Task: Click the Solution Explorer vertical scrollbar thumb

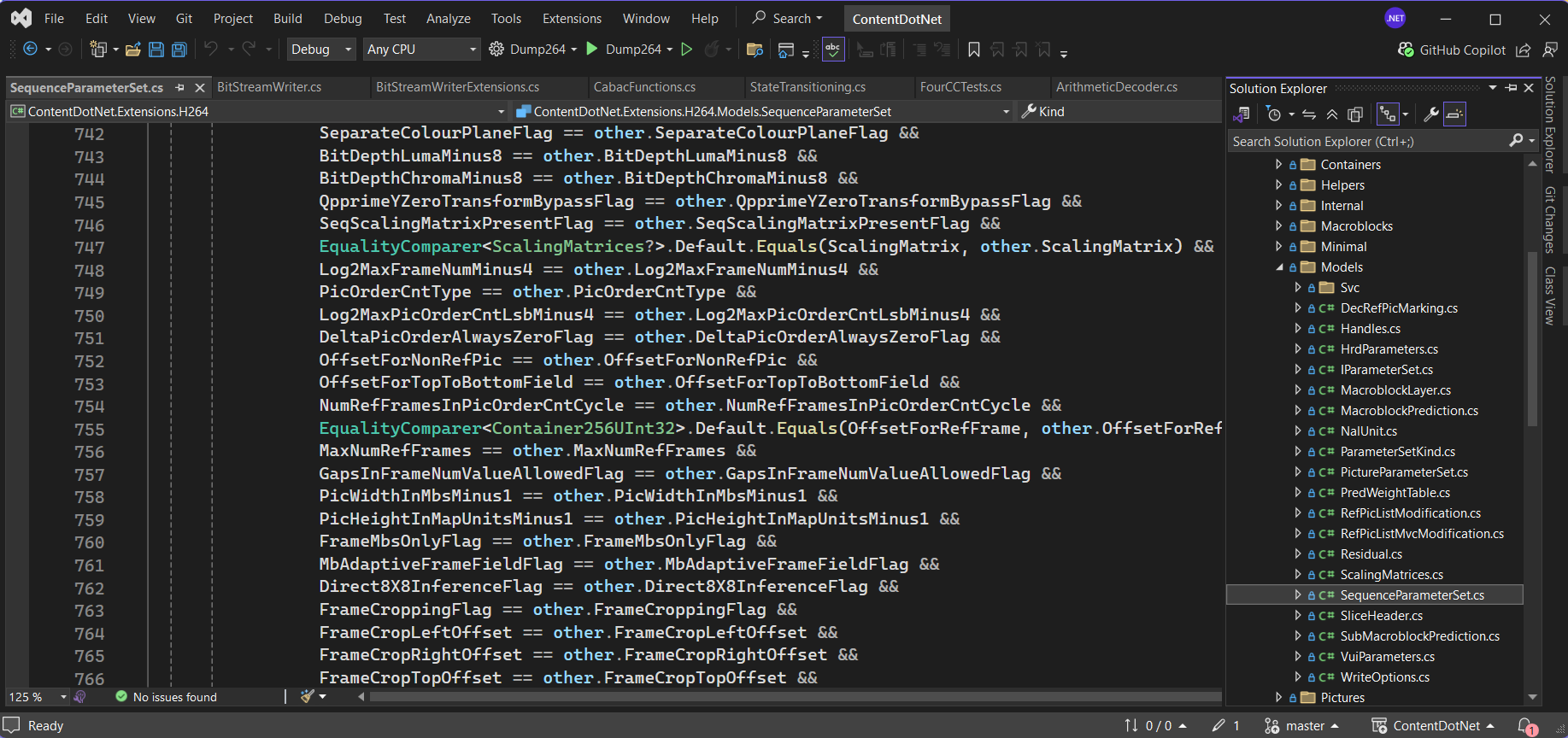Action: point(1531,337)
